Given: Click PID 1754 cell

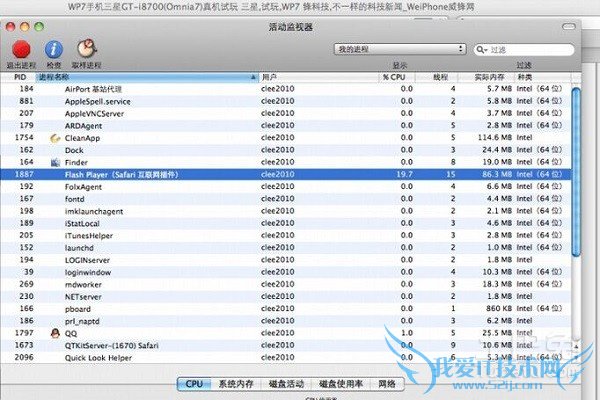Looking at the screenshot, I should click(x=24, y=137).
